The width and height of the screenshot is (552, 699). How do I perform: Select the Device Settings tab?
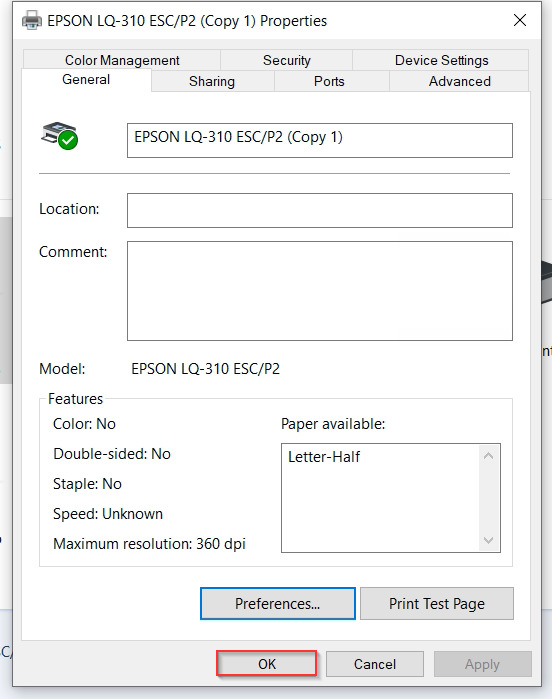tap(441, 60)
